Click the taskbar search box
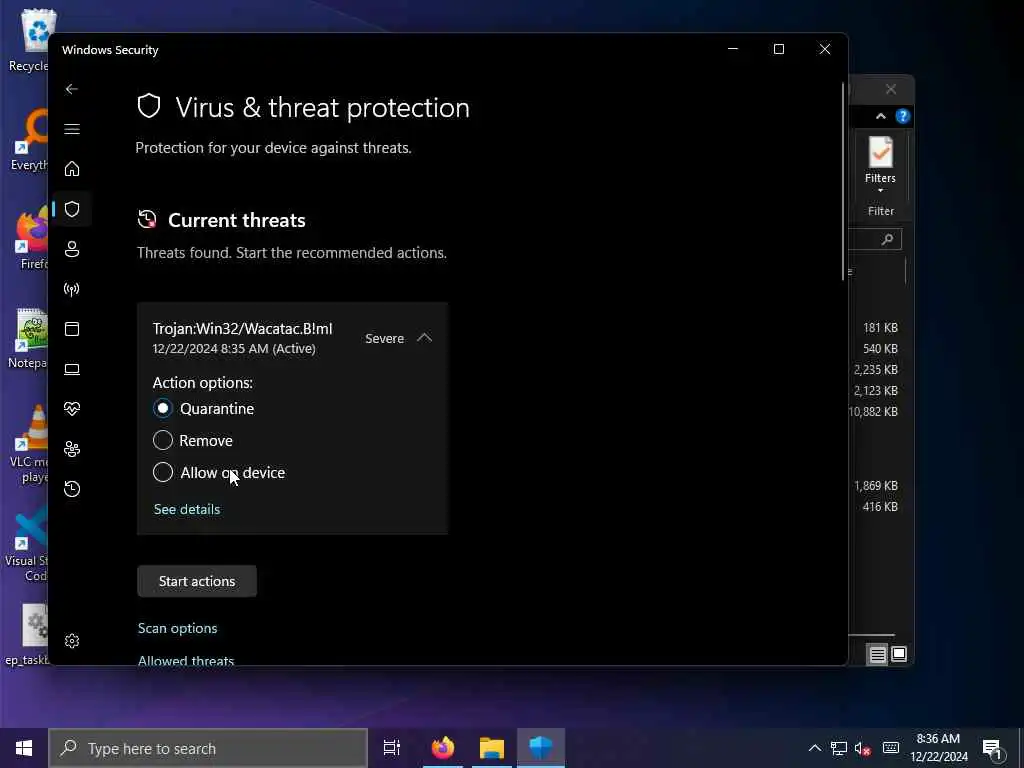Image resolution: width=1024 pixels, height=768 pixels. (208, 748)
